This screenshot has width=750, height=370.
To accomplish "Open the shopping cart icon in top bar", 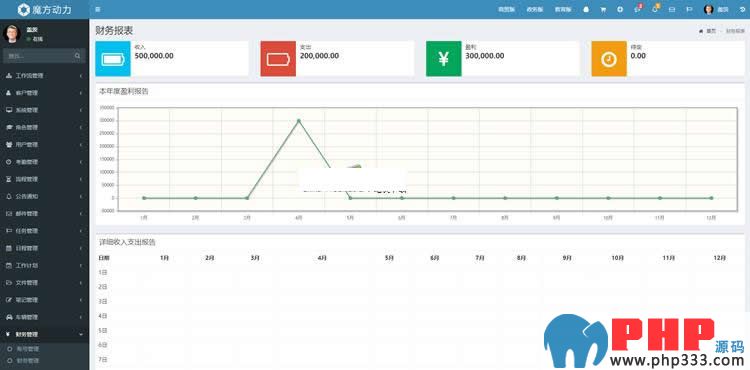I will (x=603, y=9).
